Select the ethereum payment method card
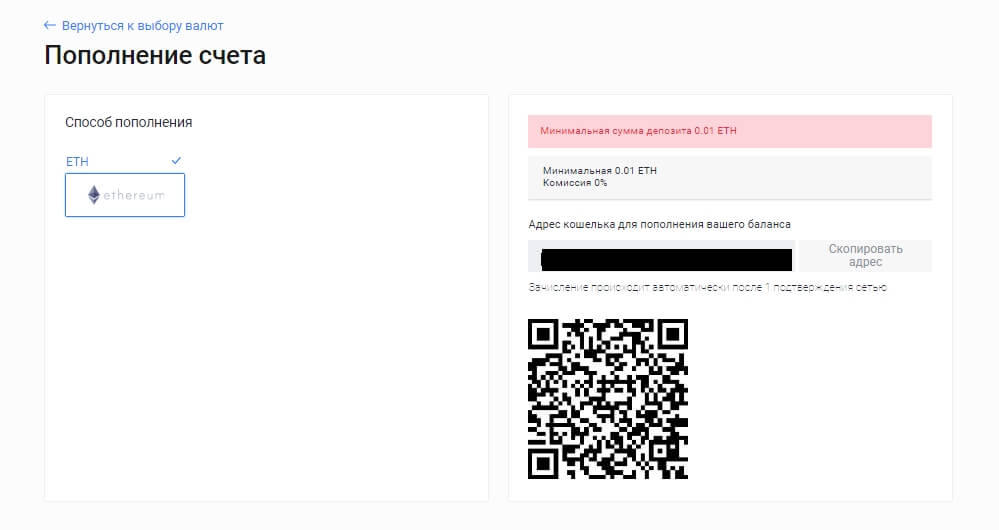The height and width of the screenshot is (530, 999). tap(125, 195)
